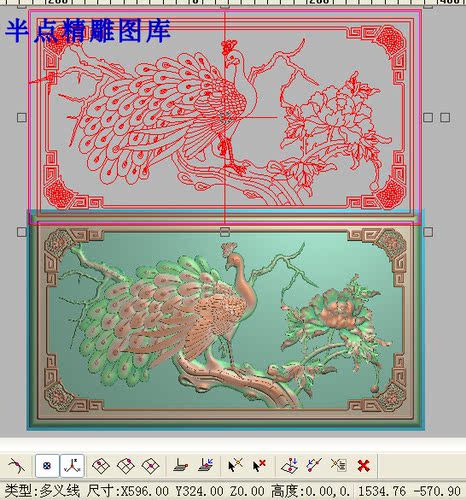
Task: Click line with blue arrow point icon
Action: pyautogui.click(x=314, y=465)
